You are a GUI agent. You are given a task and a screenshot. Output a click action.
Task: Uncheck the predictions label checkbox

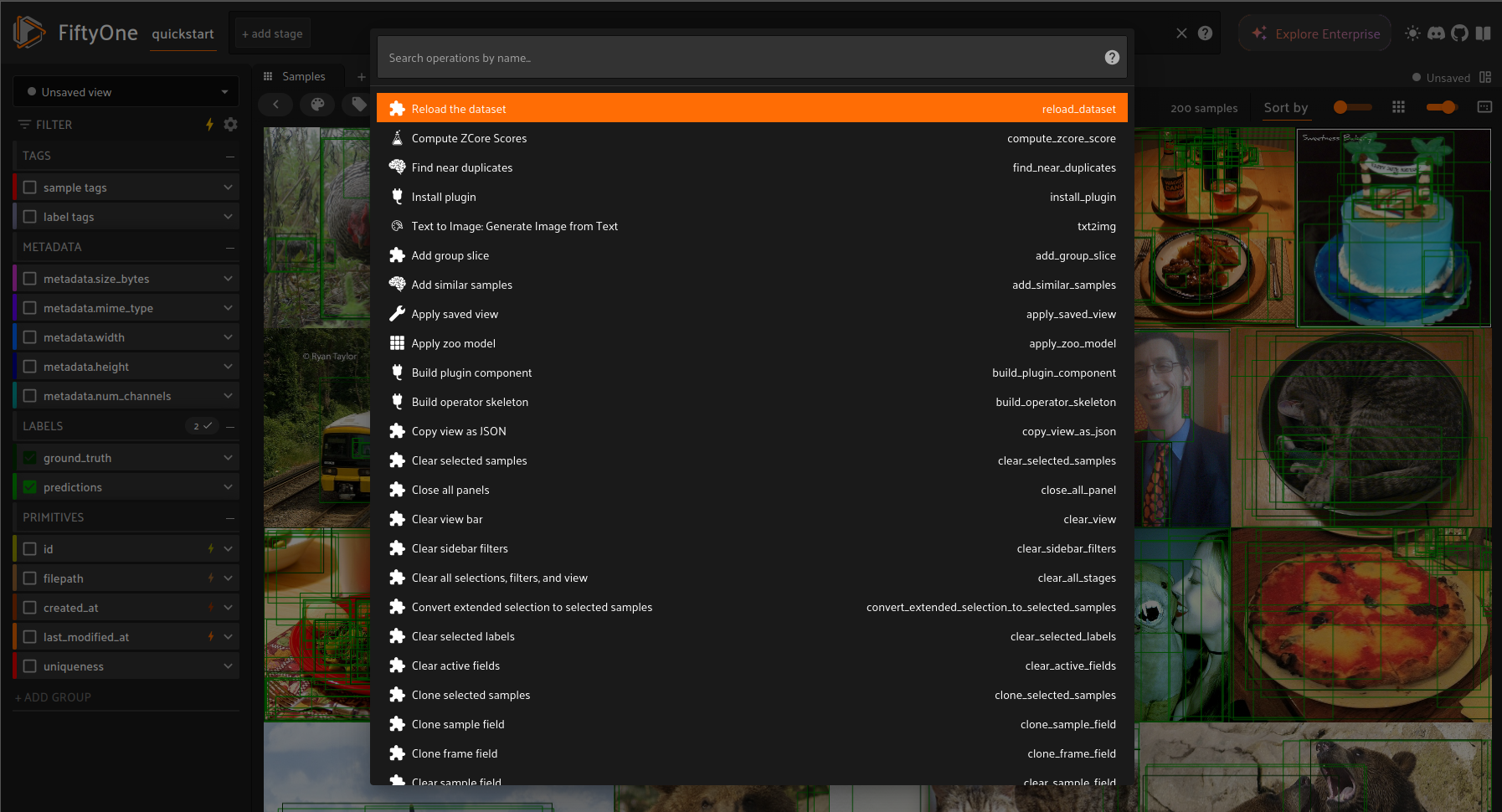pyautogui.click(x=30, y=486)
